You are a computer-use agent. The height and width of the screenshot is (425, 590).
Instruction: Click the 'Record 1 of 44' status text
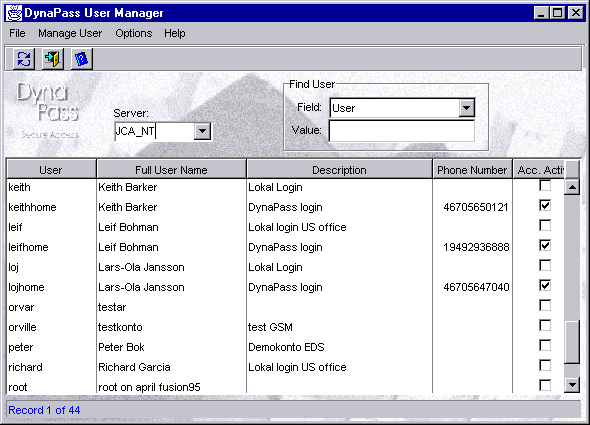(x=44, y=410)
